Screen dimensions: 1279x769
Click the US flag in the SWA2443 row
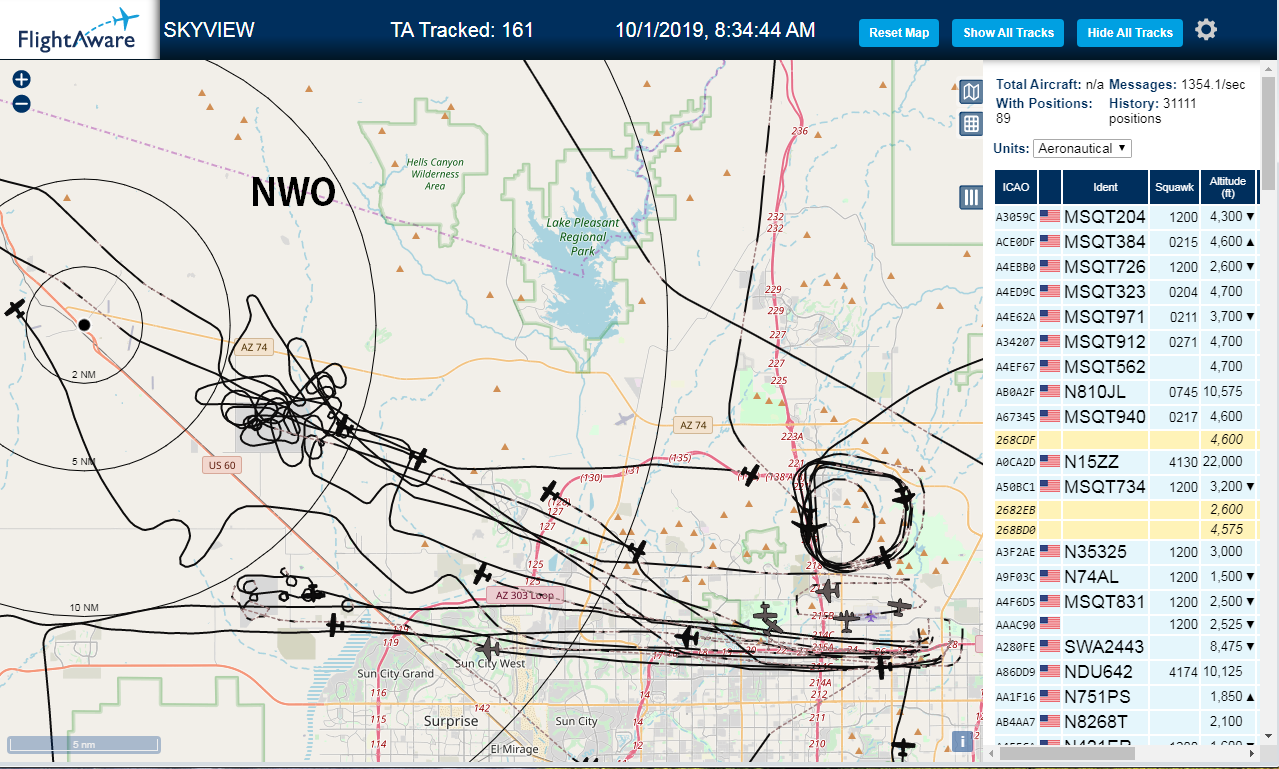pos(1050,646)
